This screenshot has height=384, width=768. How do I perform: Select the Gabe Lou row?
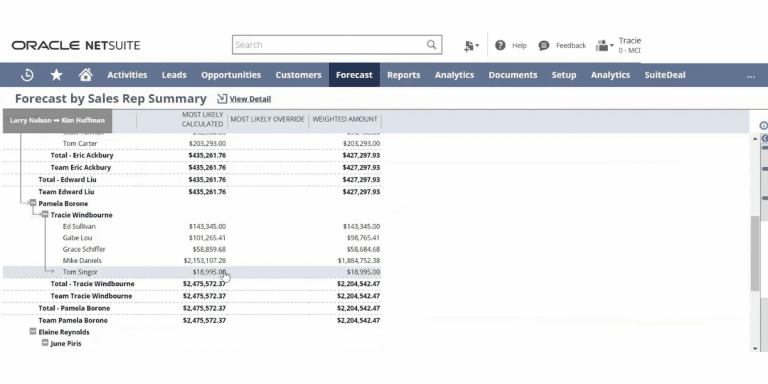tap(192, 238)
